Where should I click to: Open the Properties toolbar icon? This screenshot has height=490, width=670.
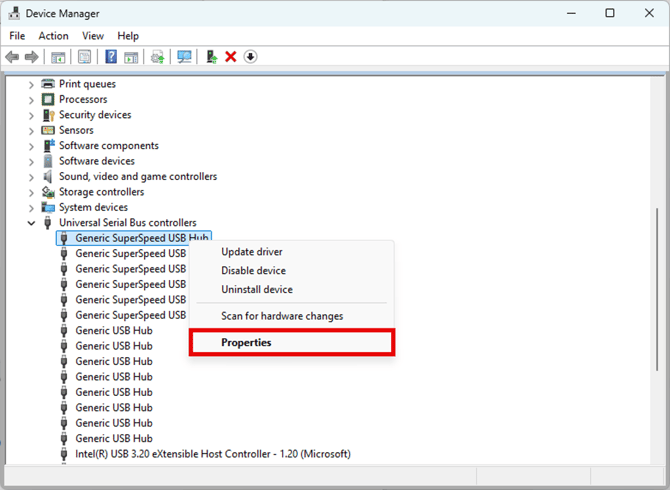click(84, 56)
